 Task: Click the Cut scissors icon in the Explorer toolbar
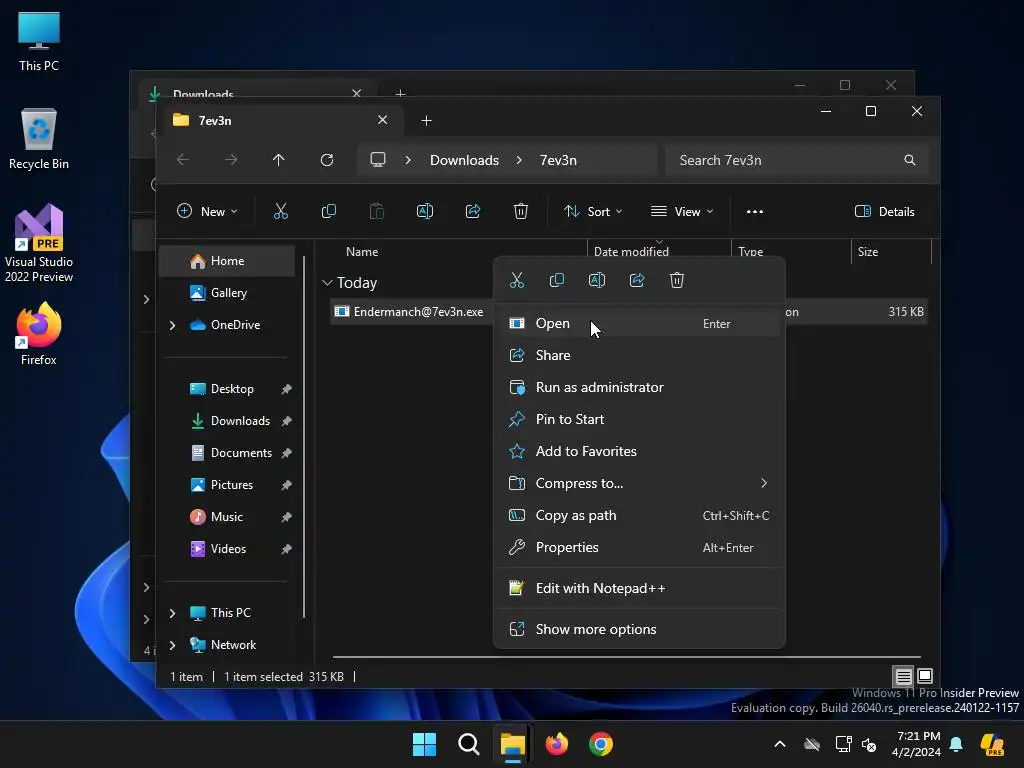click(280, 212)
